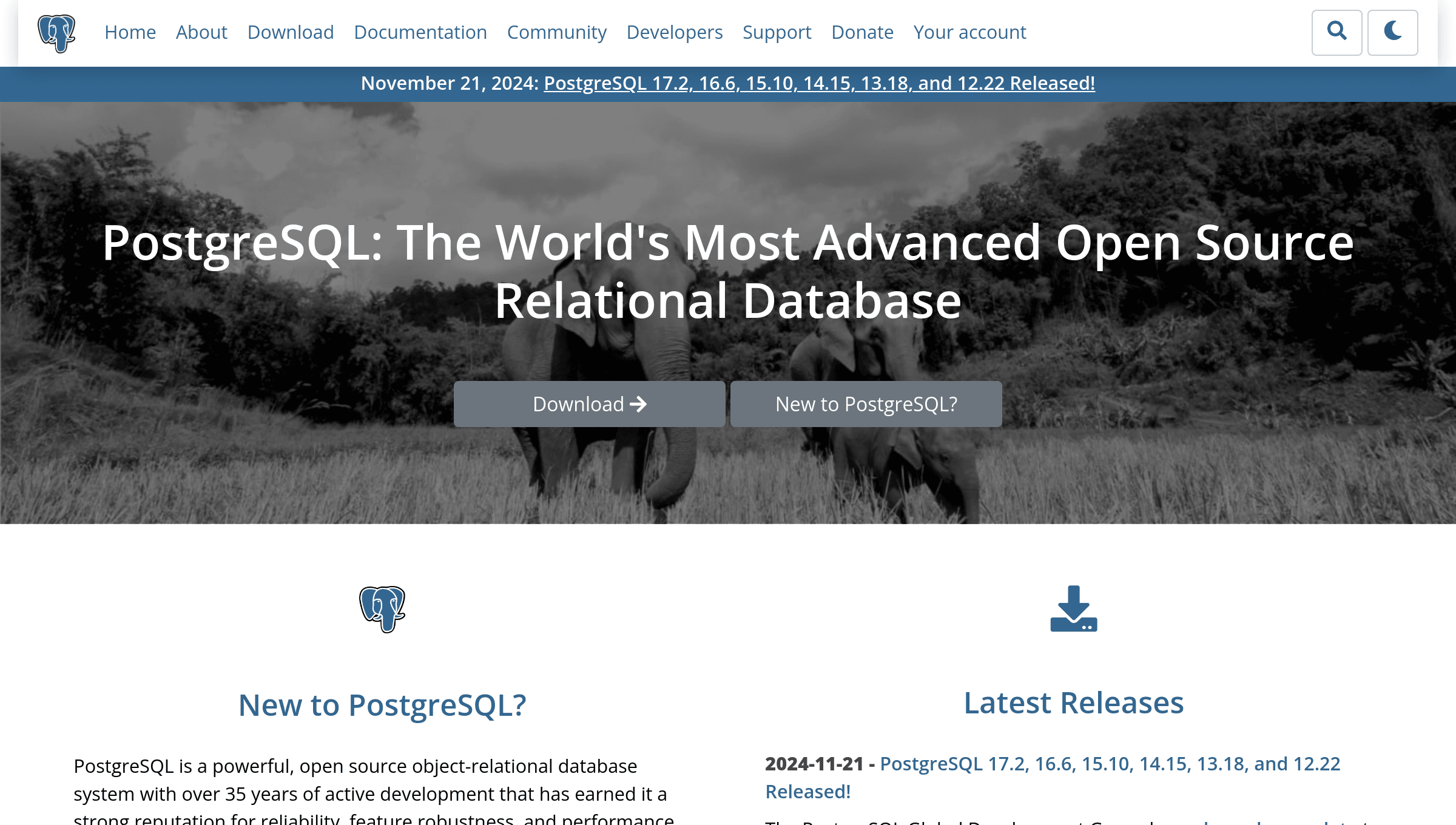Expand the Your account menu item
The image size is (1456, 825).
tap(970, 32)
